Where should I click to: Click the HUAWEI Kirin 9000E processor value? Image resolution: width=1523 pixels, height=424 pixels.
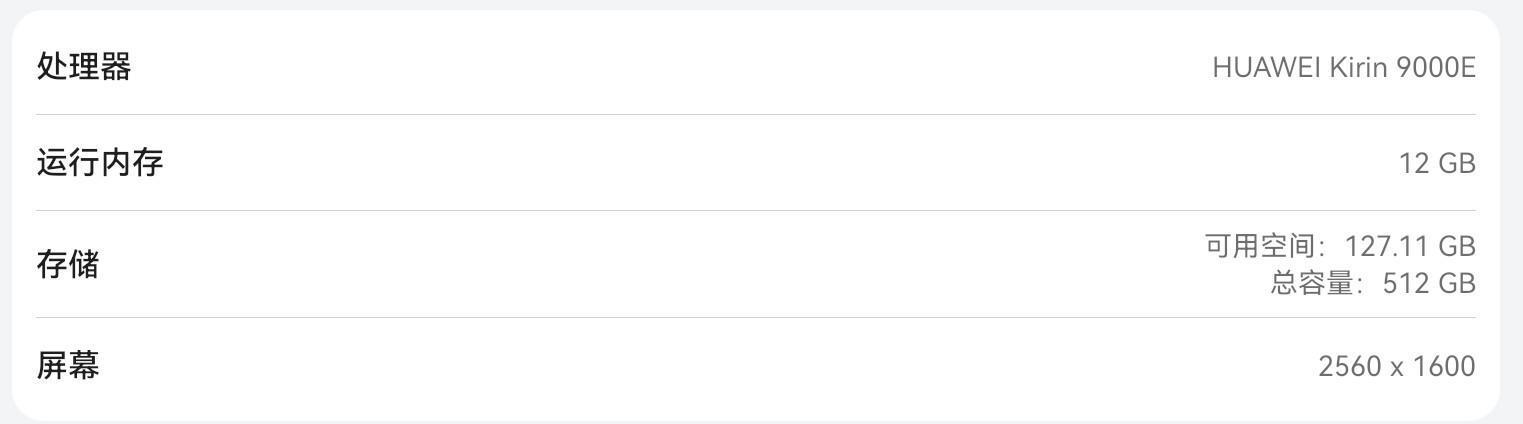coord(1343,67)
